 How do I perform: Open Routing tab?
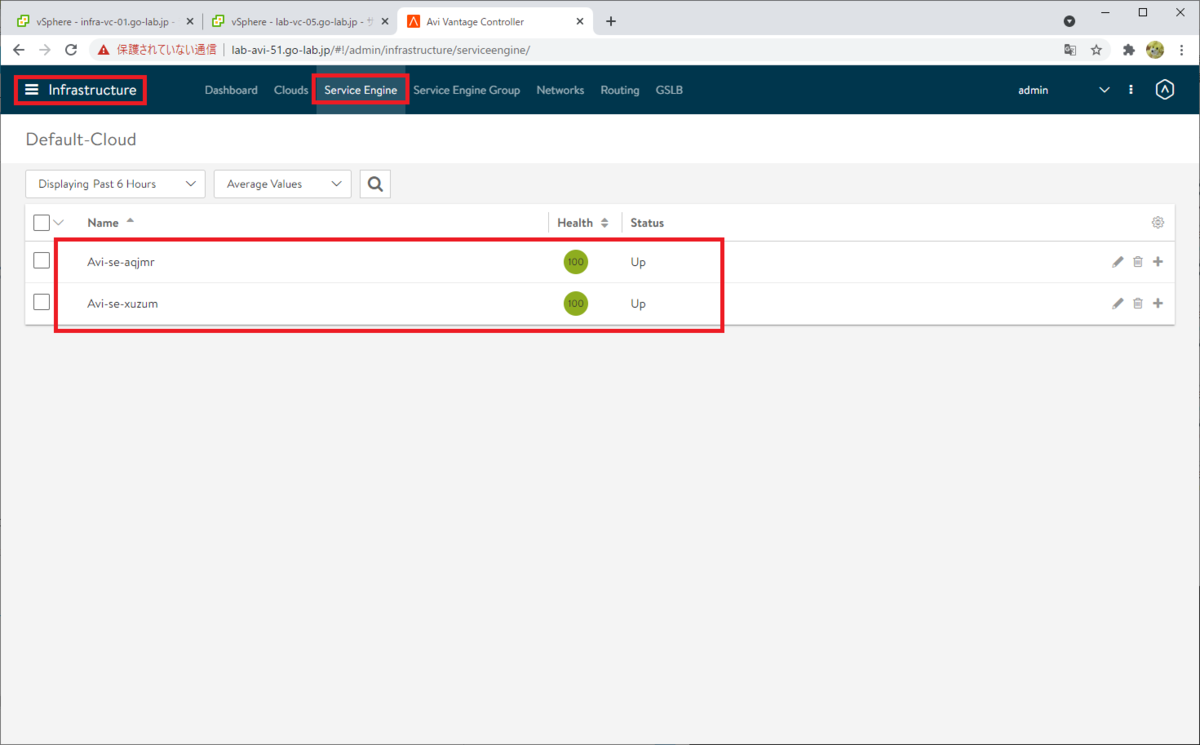620,90
